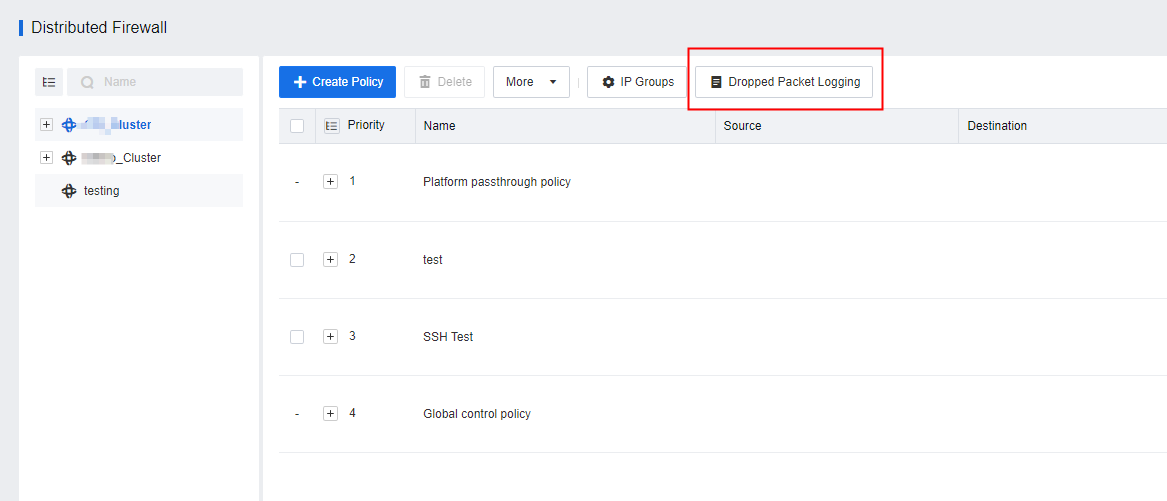Select the second _Cluster tree item

pyautogui.click(x=138, y=158)
